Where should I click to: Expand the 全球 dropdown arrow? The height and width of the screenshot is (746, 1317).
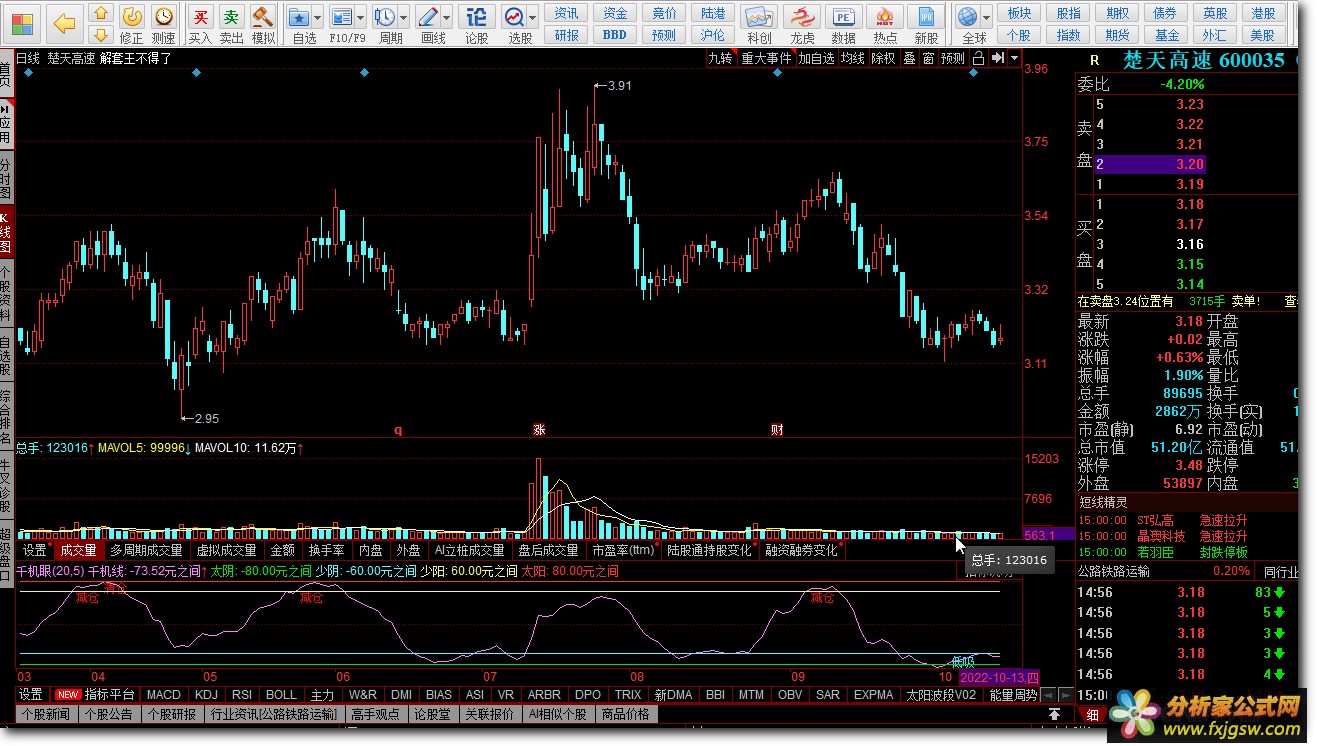point(986,18)
